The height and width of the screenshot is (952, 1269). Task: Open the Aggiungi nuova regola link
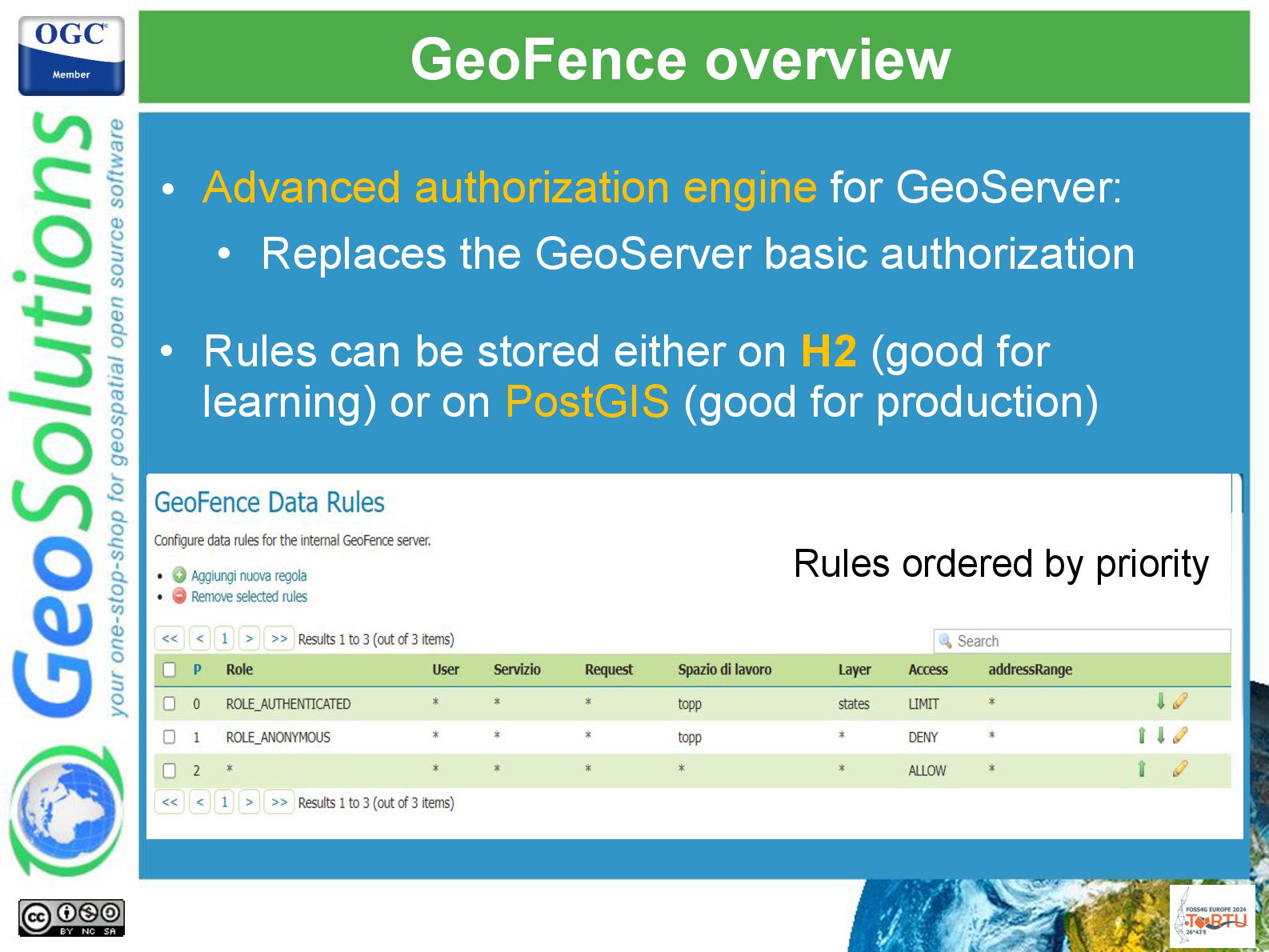click(249, 576)
